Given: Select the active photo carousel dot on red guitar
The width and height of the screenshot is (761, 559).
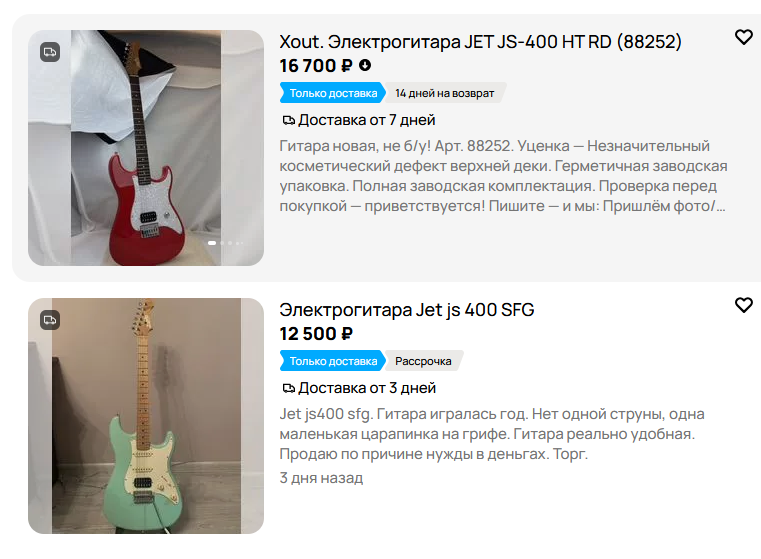Looking at the screenshot, I should coord(212,243).
